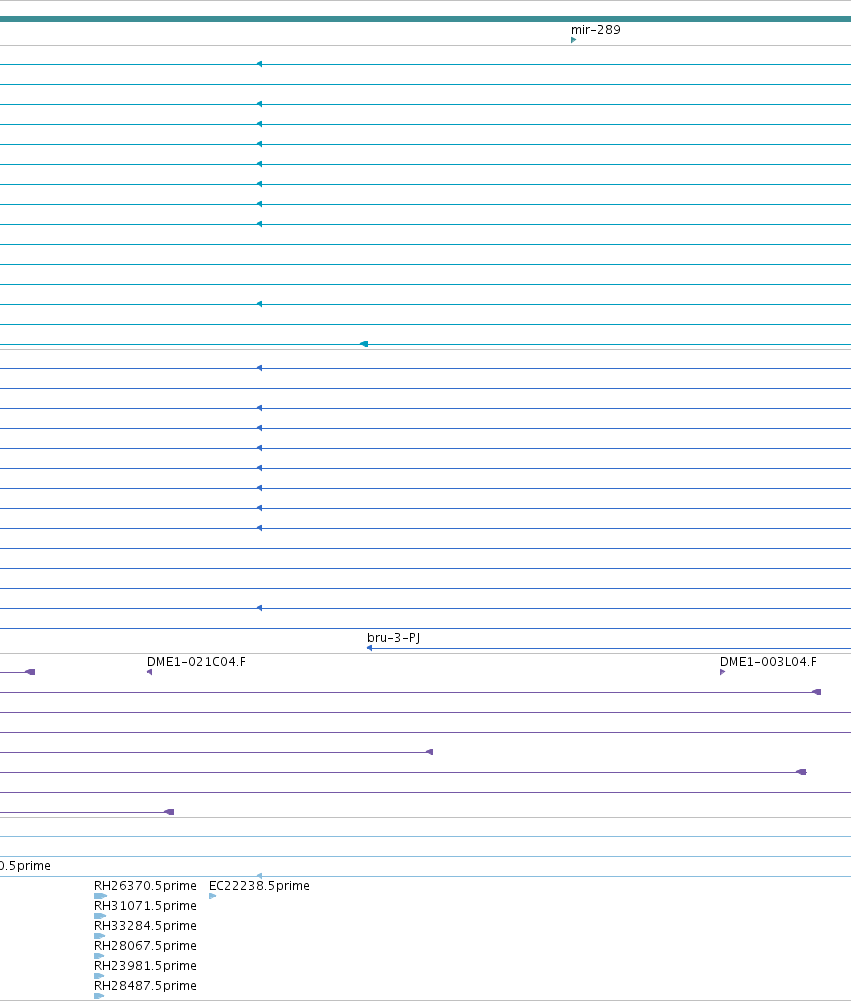851x1001 pixels.
Task: Click the mir-289 feature label
Action: coord(595,30)
